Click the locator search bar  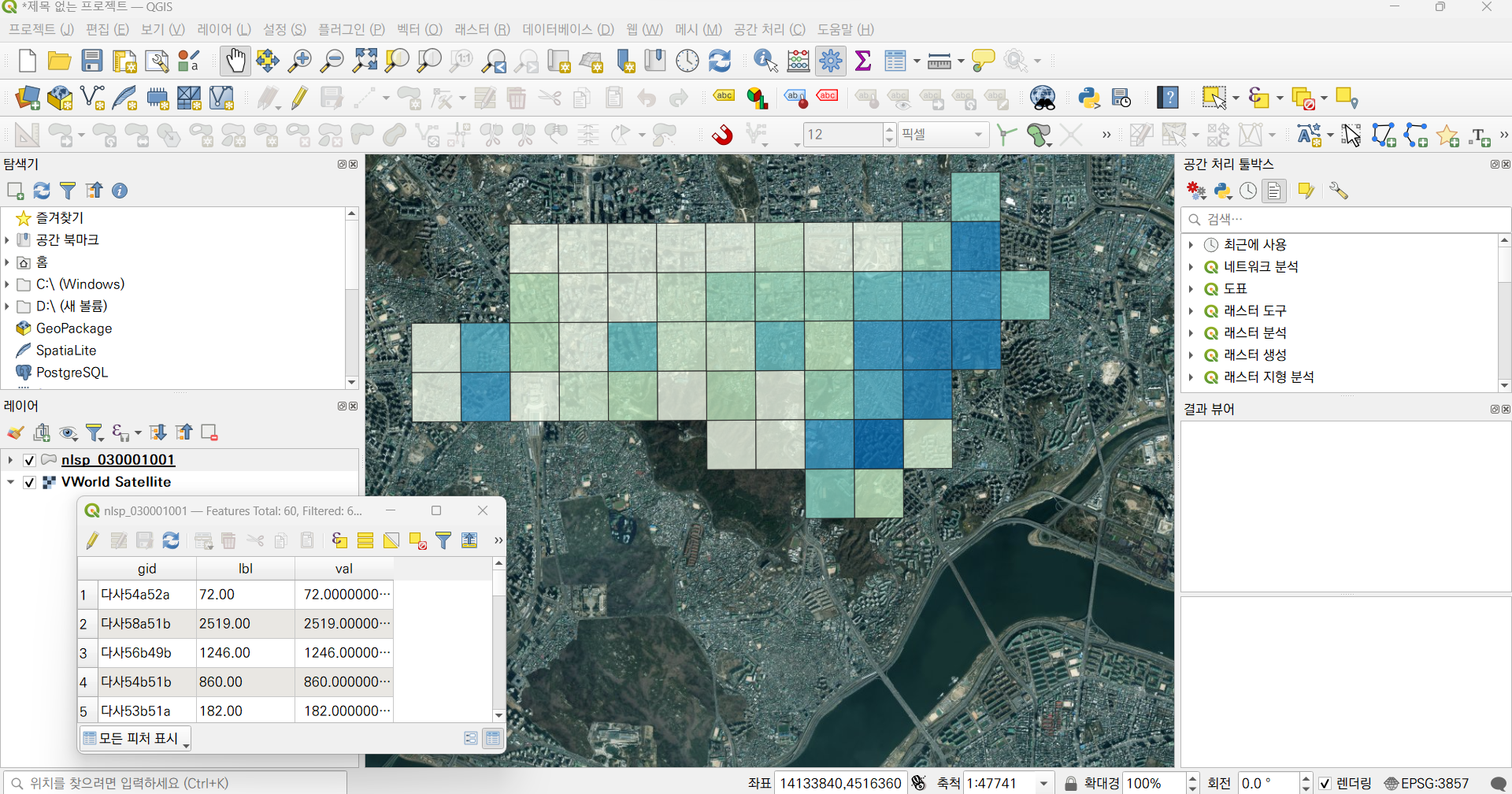click(175, 784)
